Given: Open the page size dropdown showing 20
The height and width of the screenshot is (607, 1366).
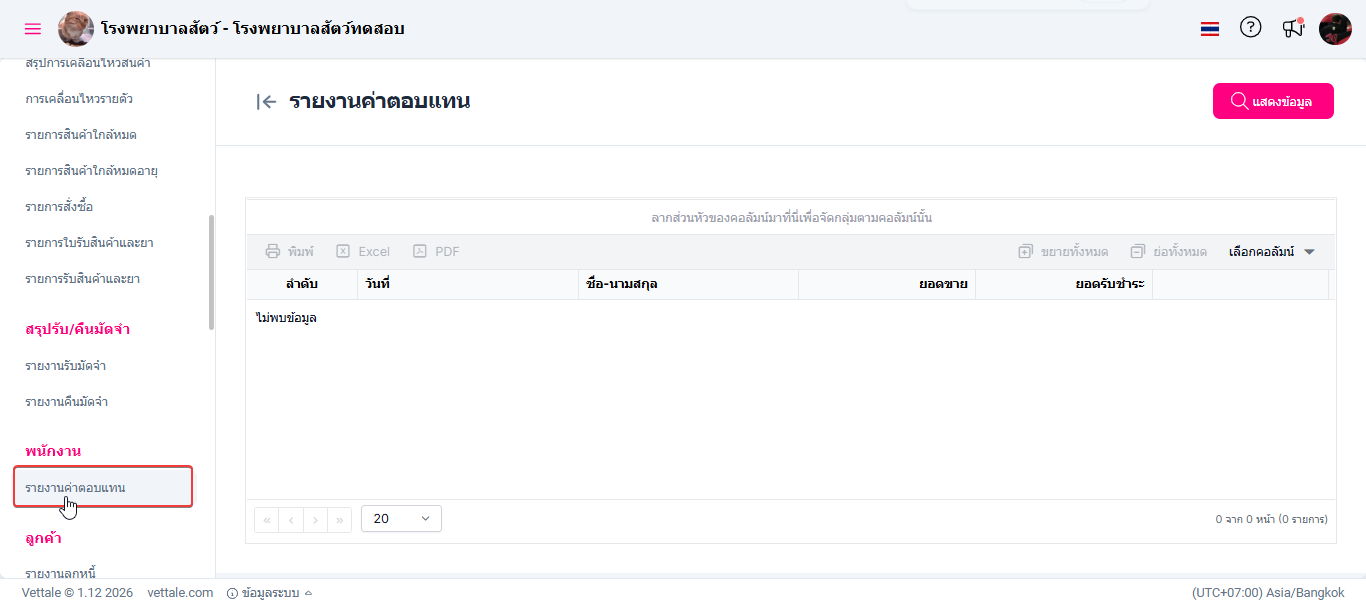Looking at the screenshot, I should 401,519.
